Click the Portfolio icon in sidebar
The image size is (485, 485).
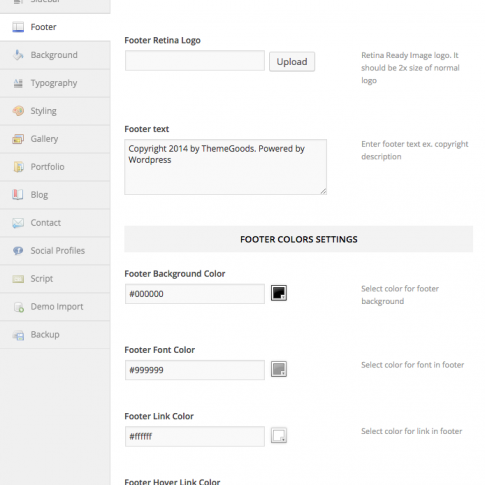click(x=18, y=167)
